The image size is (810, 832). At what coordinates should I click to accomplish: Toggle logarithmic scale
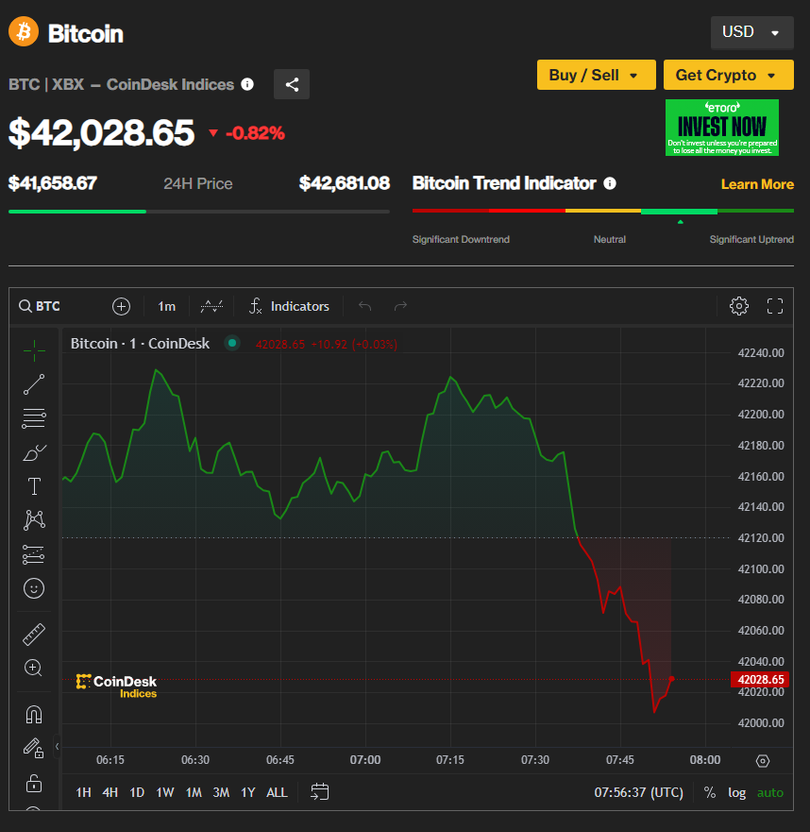737,792
